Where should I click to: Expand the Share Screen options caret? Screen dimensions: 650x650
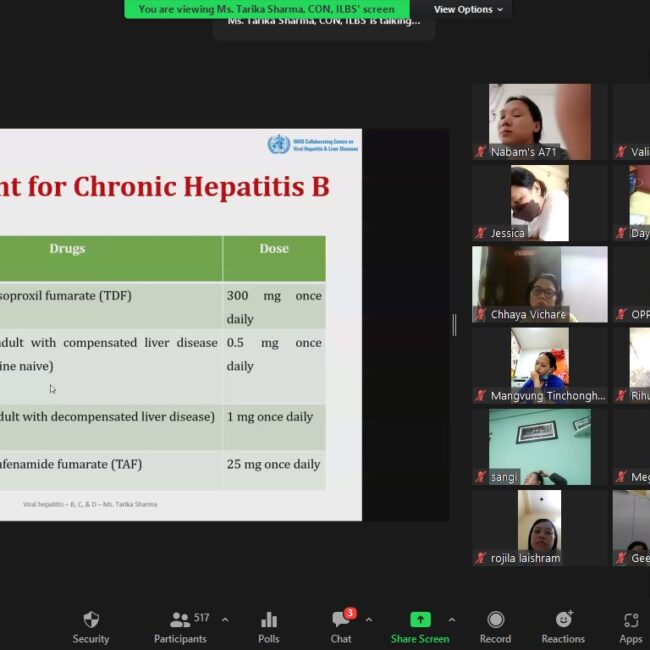pyautogui.click(x=452, y=620)
